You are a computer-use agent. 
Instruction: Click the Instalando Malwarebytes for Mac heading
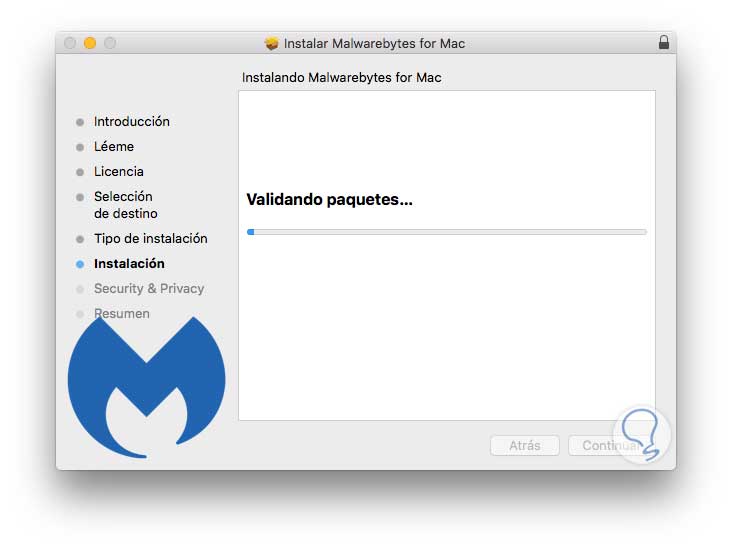(x=341, y=78)
